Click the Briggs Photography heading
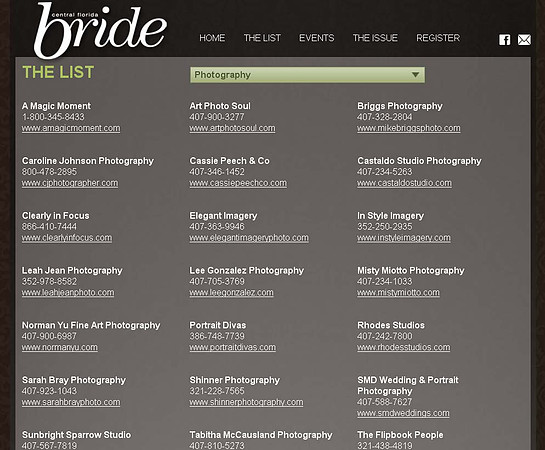545x450 pixels. pos(400,106)
